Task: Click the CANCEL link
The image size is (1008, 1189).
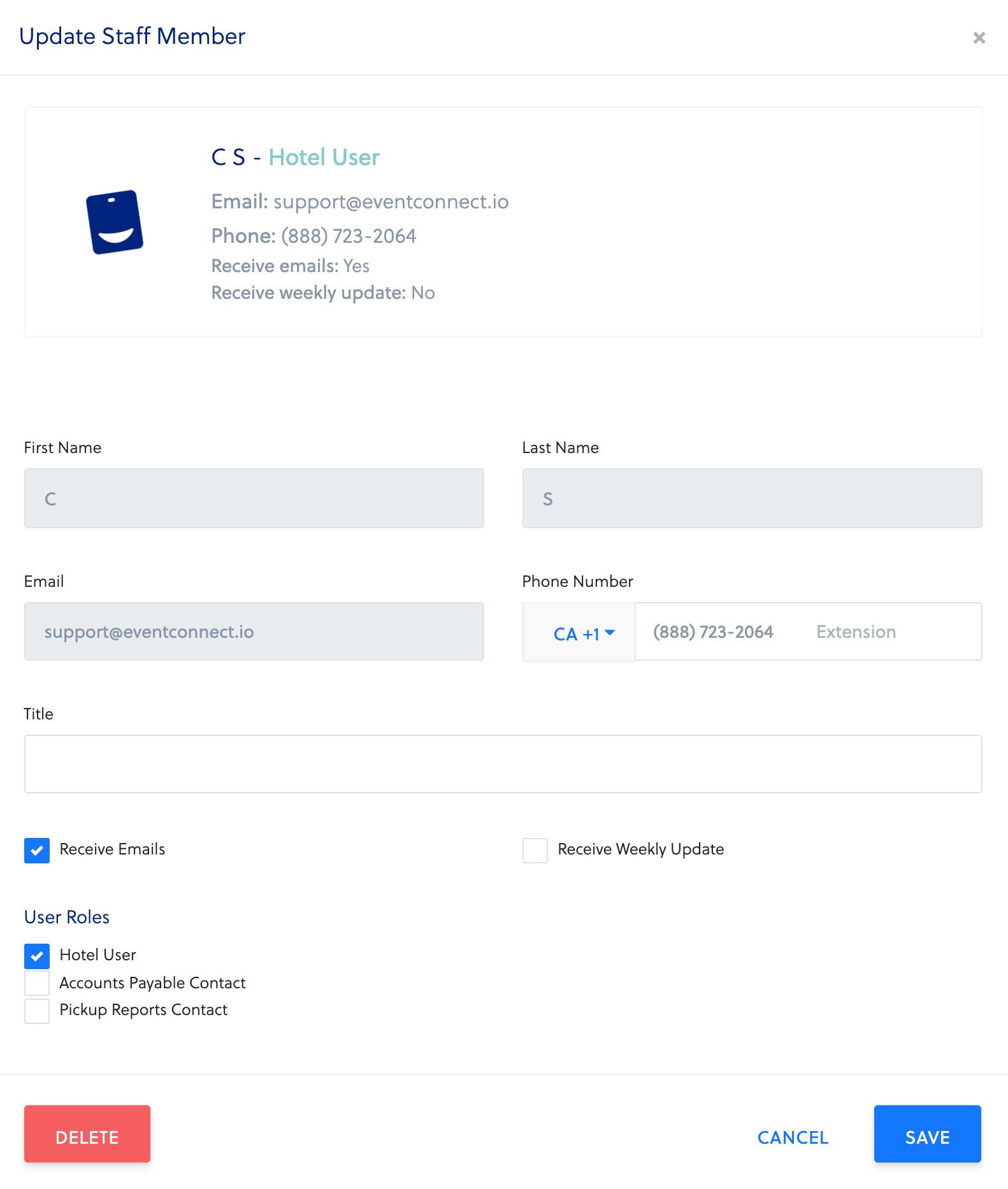Action: [x=792, y=1137]
